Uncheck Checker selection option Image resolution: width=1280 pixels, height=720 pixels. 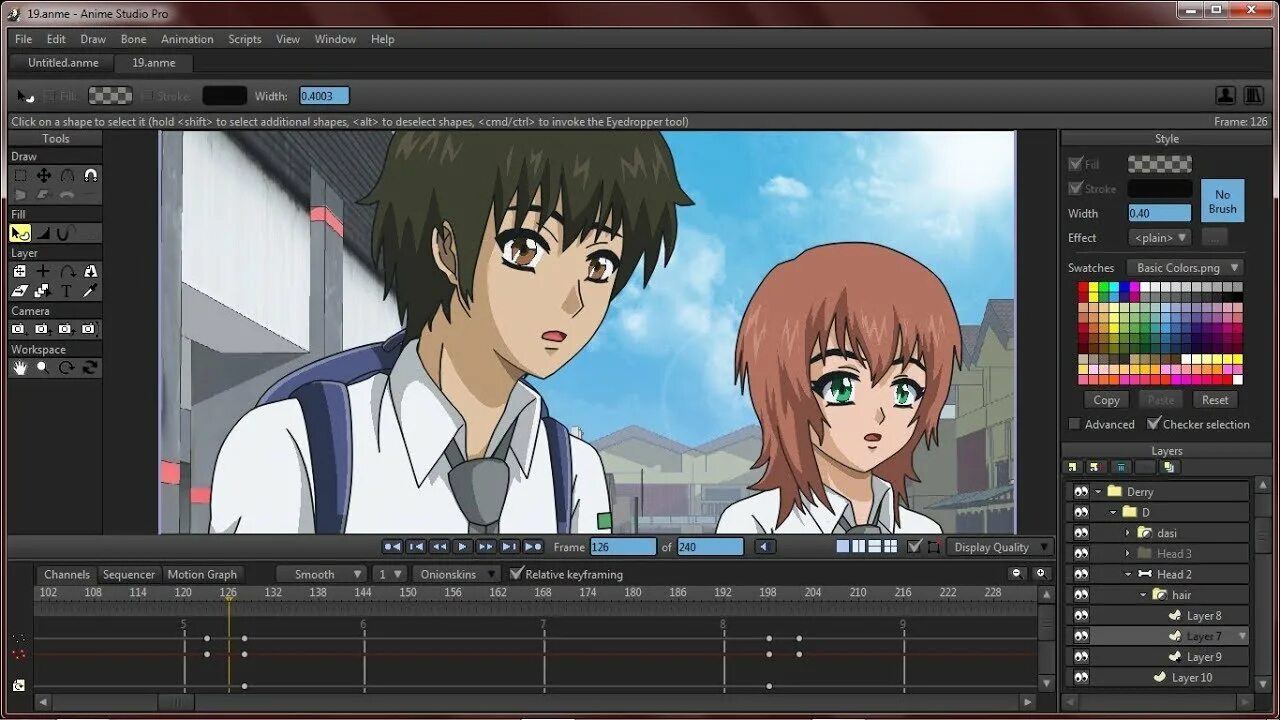[x=1154, y=424]
